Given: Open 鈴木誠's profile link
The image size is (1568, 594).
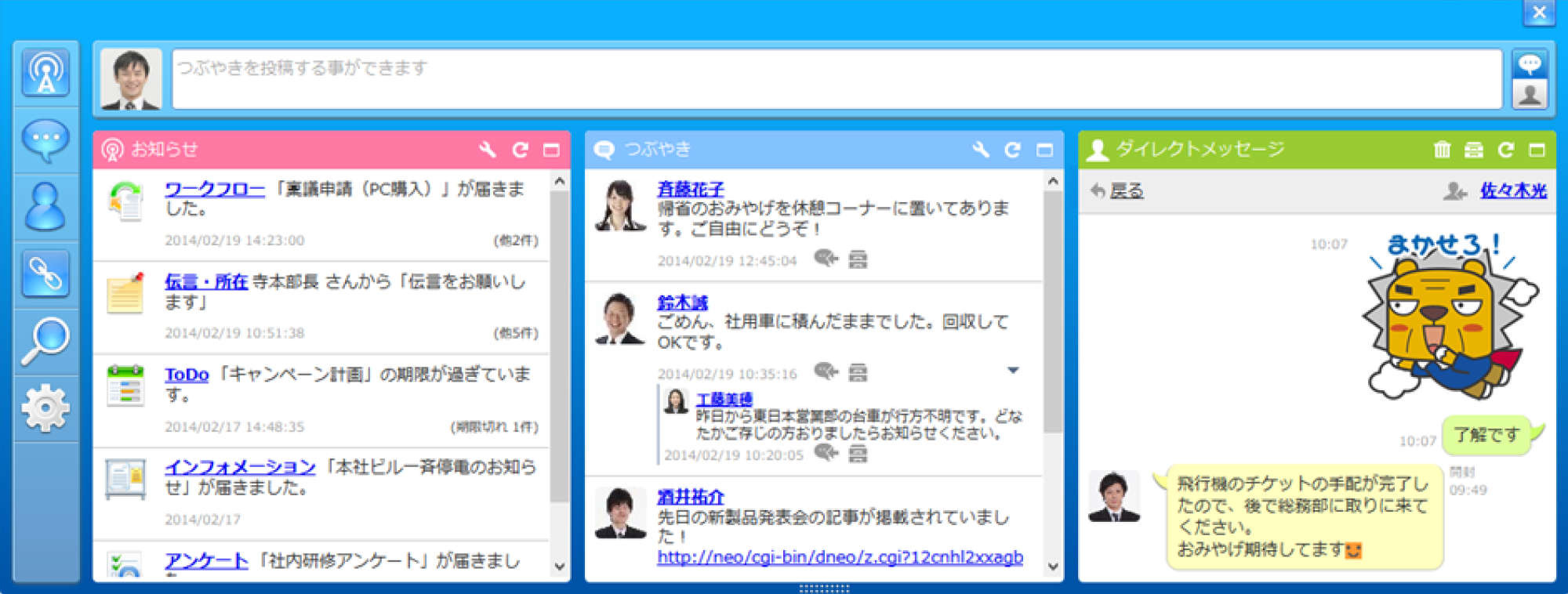Looking at the screenshot, I should coord(682,302).
